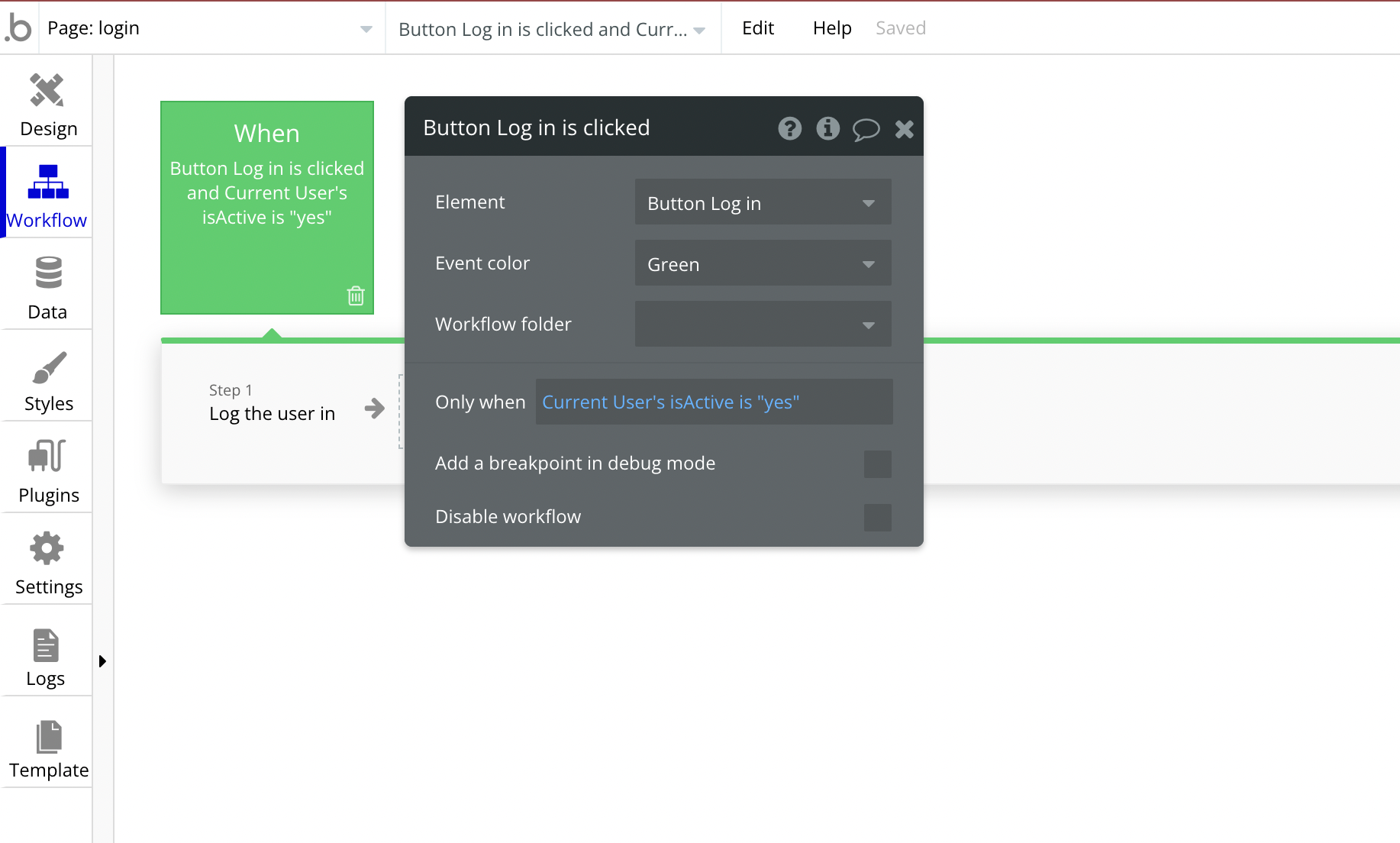Open the Logs document icon
1400x843 pixels.
point(46,645)
